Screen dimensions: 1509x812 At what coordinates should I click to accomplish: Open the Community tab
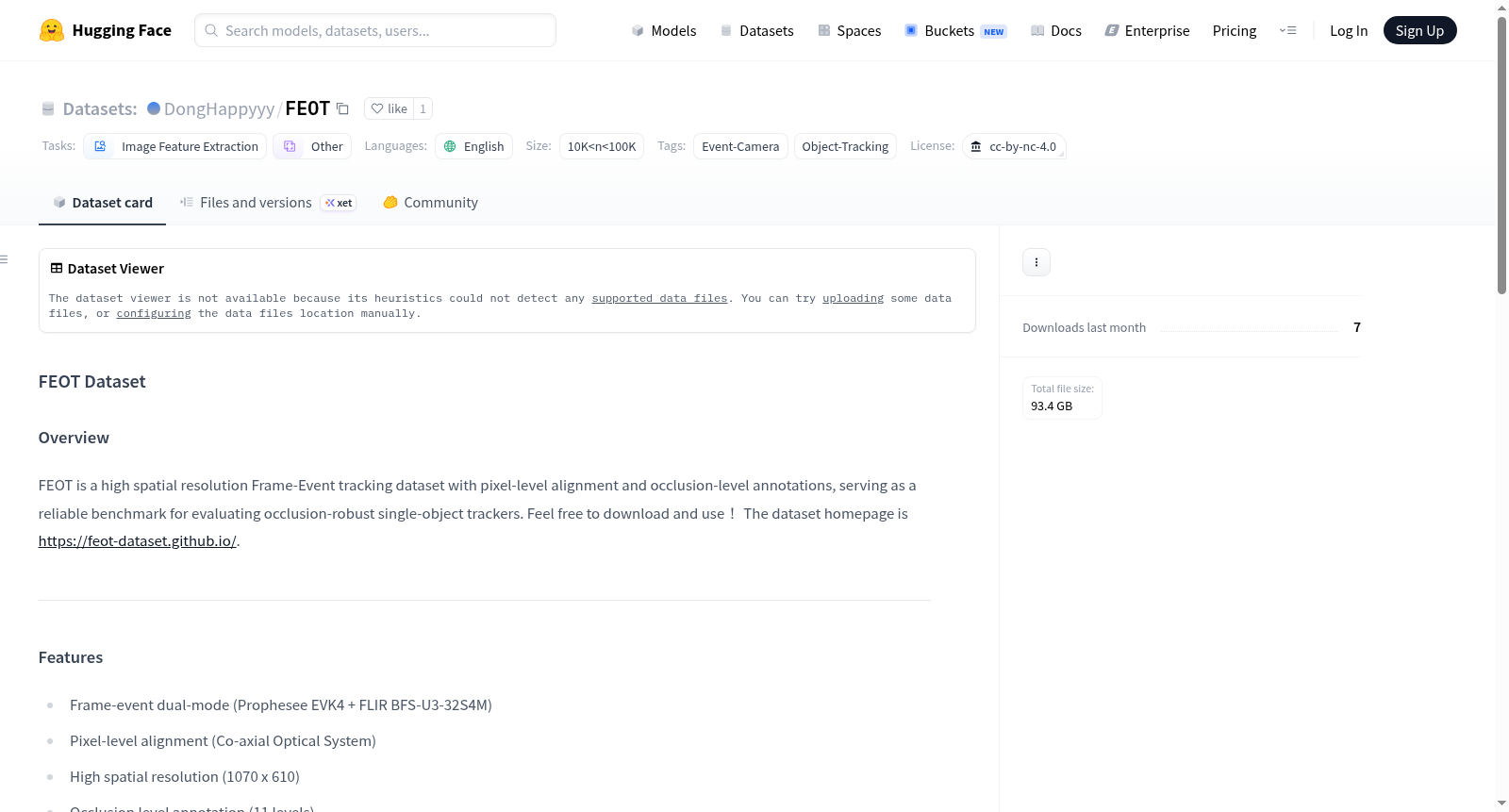pyautogui.click(x=430, y=203)
